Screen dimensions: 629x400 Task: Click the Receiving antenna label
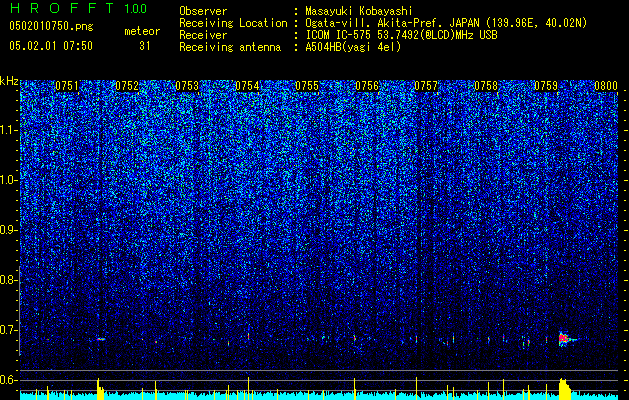pos(230,47)
